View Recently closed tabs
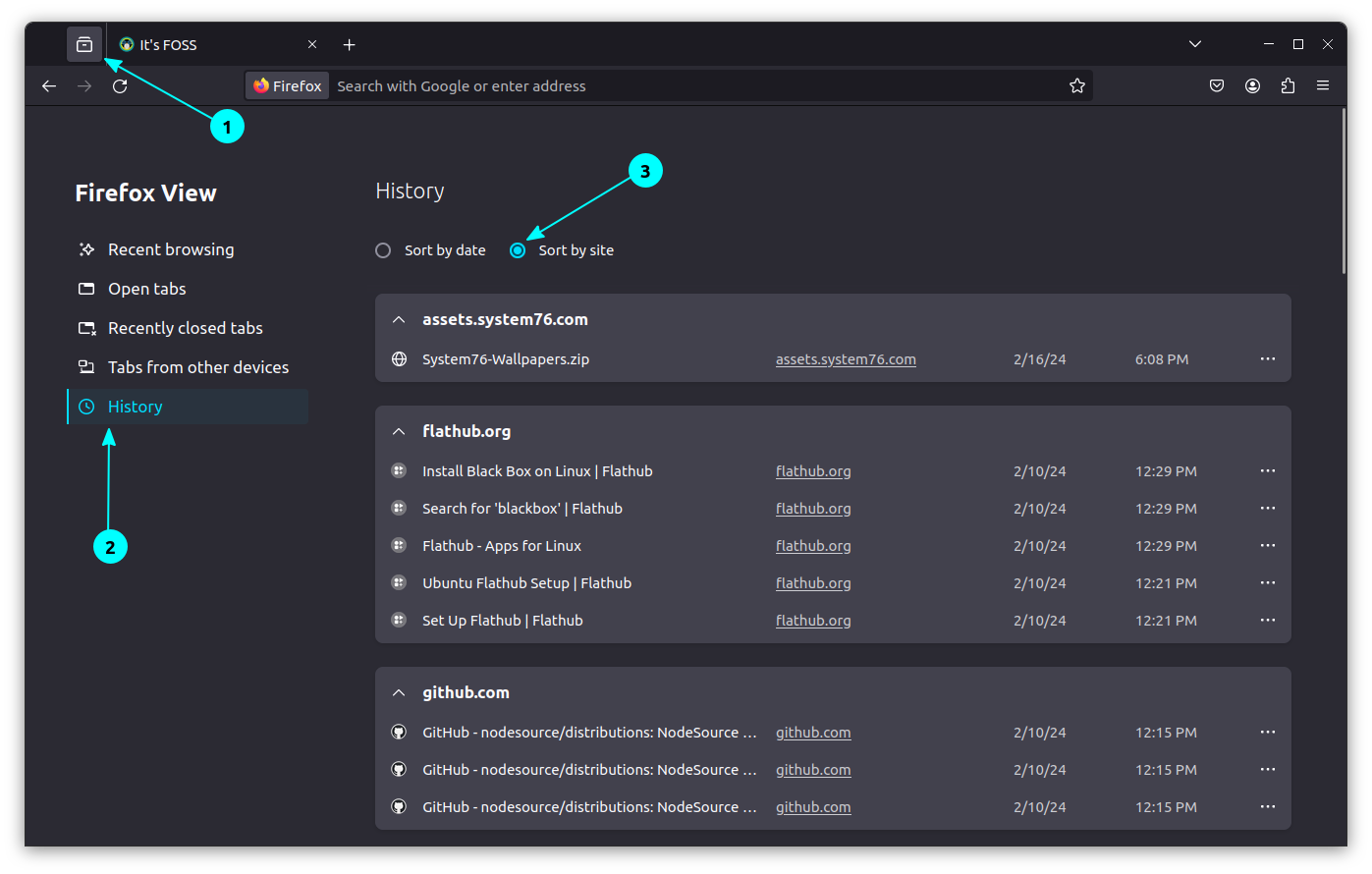The height and width of the screenshot is (874, 1372). point(183,327)
